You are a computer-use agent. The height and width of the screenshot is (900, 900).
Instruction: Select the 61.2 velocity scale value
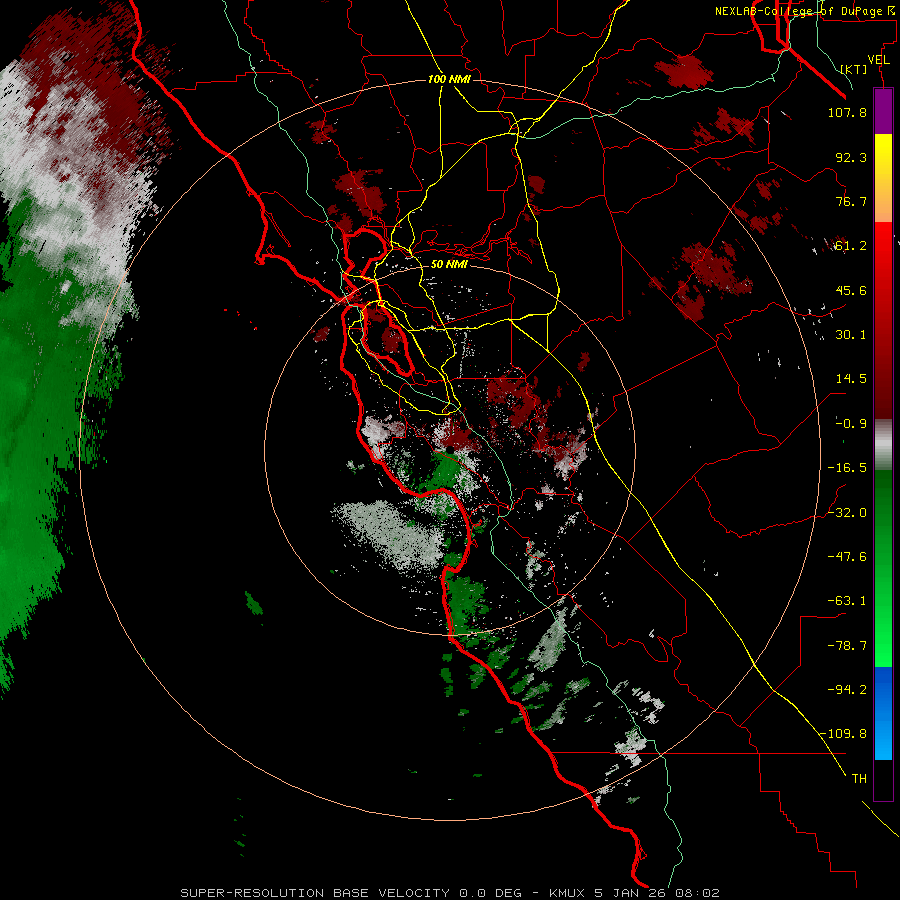tap(851, 246)
